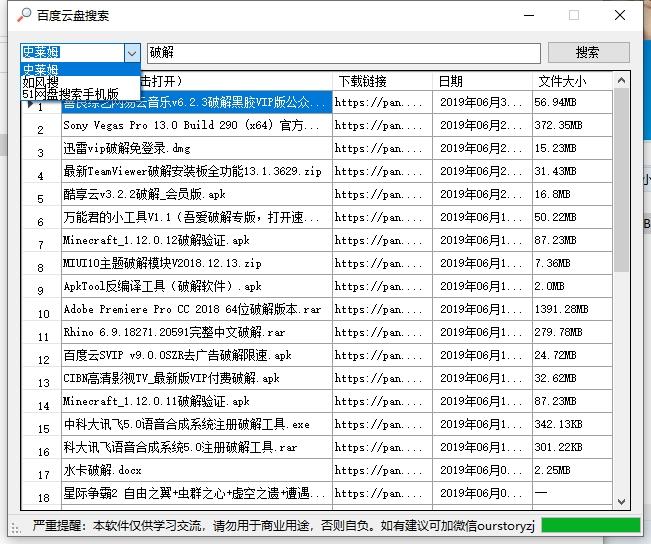
Task: Select 史莱姆 in the dropdown list
Action: 81,69
